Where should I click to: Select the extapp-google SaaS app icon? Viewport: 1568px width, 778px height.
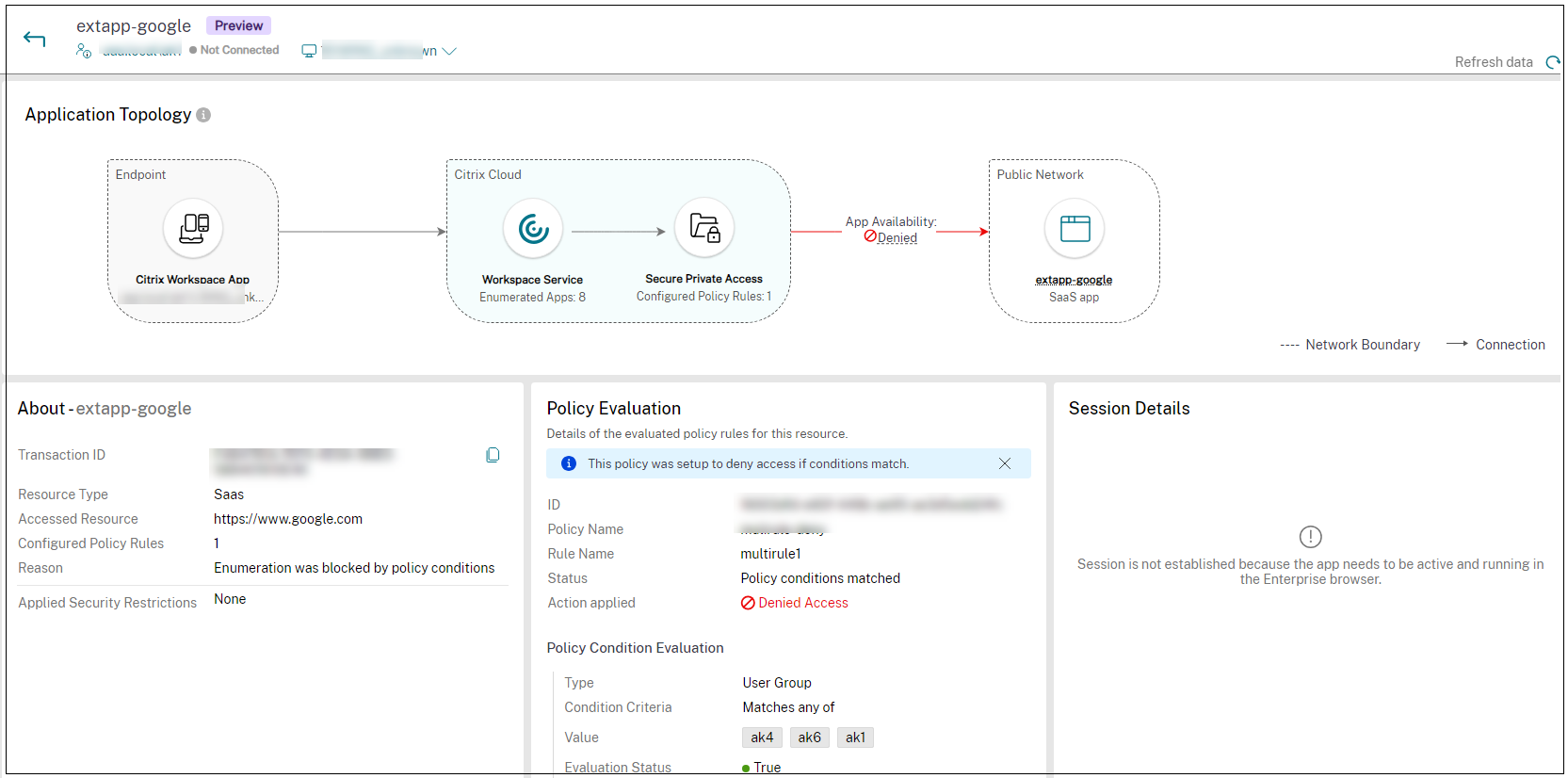pos(1075,228)
